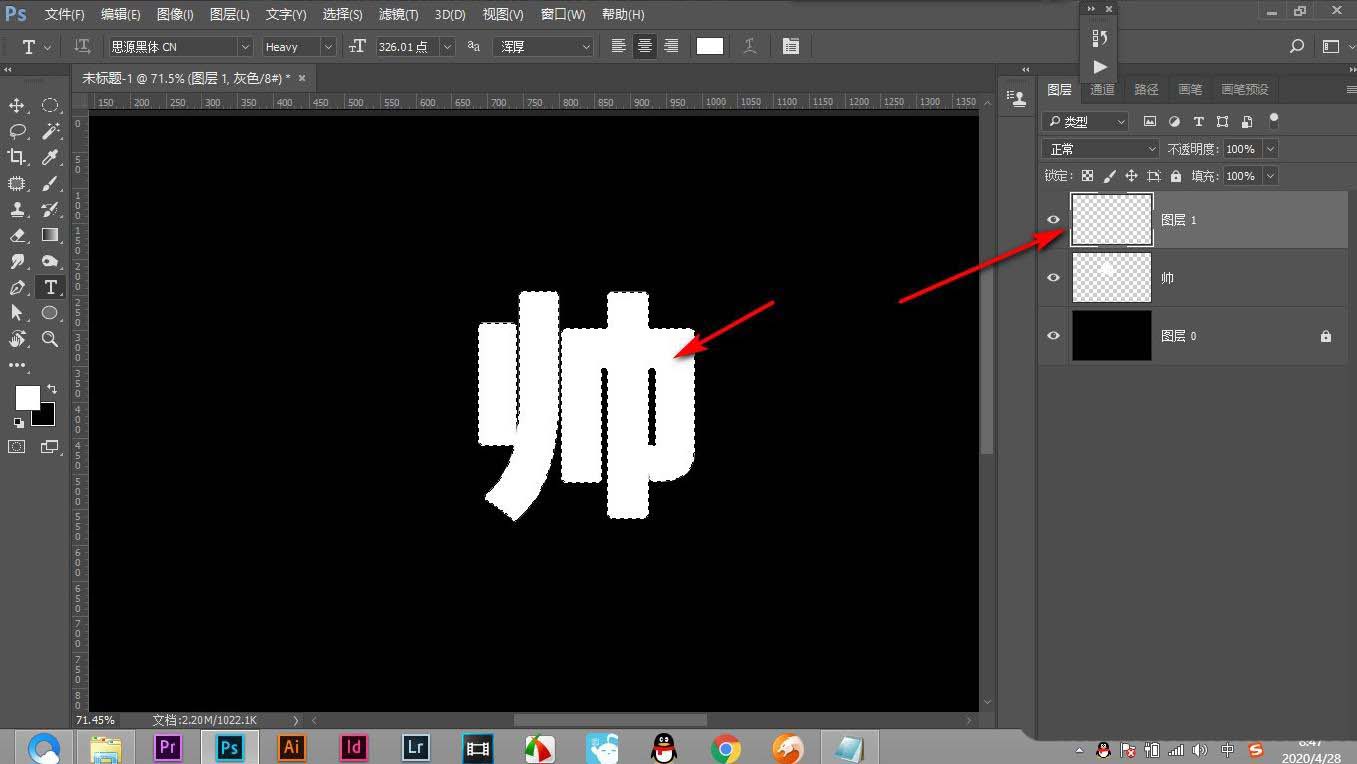Center the text alignment
The image size is (1357, 764).
point(645,46)
